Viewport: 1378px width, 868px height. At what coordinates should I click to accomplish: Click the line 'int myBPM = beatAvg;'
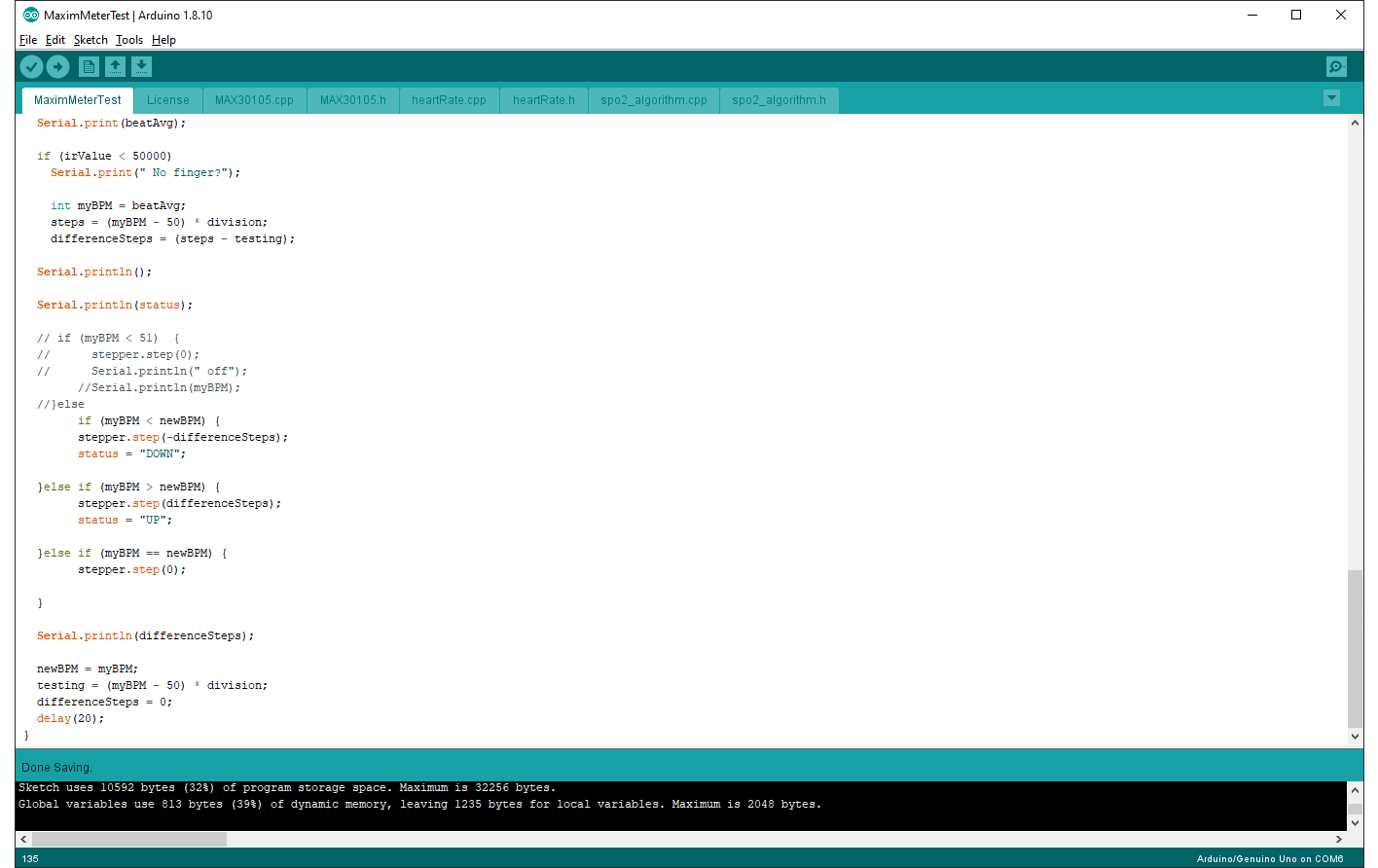(x=118, y=205)
